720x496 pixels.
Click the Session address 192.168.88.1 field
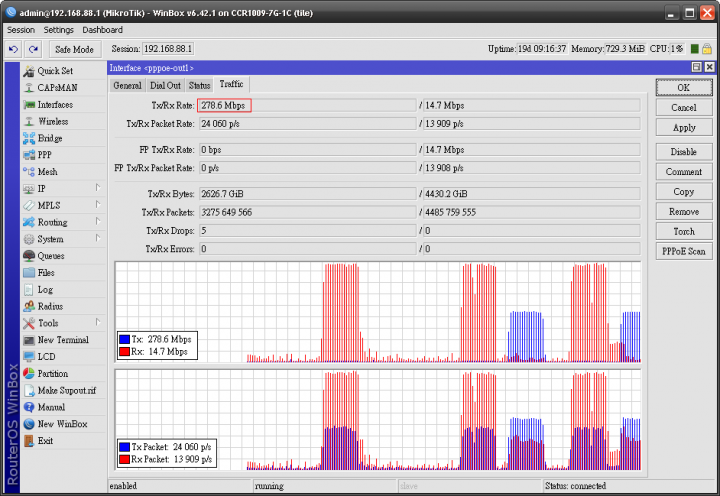[x=168, y=49]
